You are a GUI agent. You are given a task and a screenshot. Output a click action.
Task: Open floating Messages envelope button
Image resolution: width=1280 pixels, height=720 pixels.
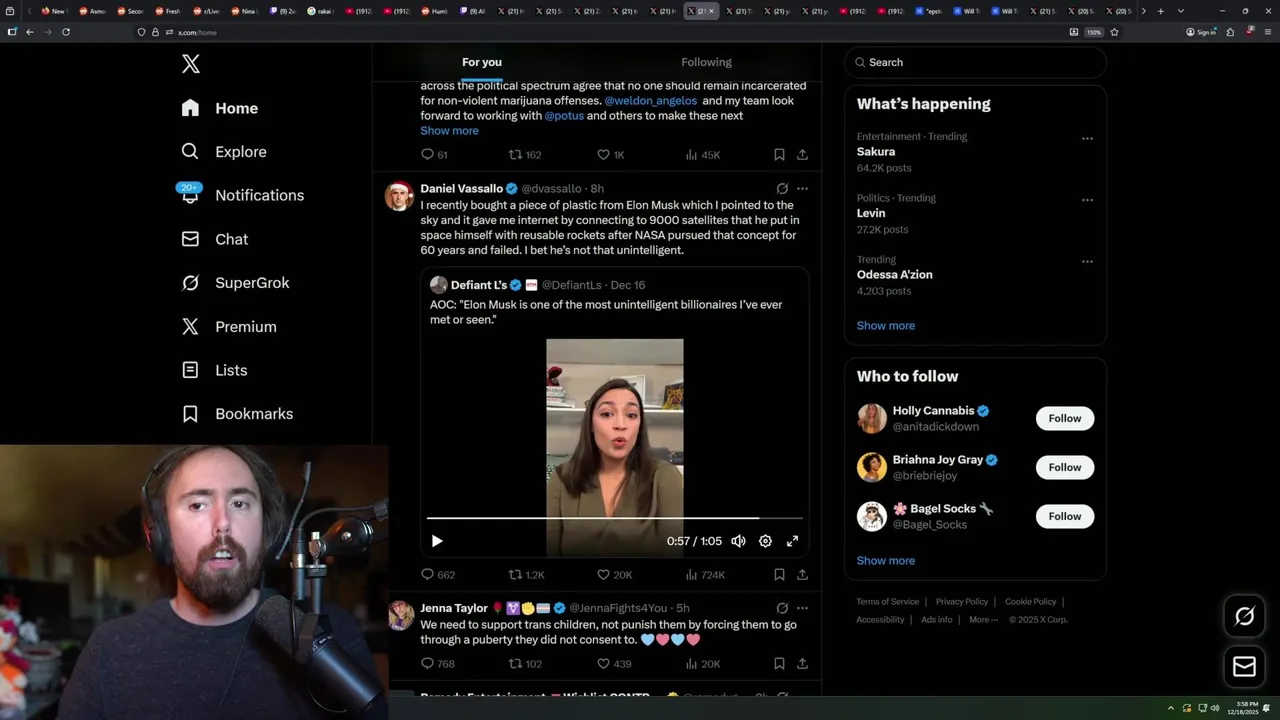[x=1244, y=667]
